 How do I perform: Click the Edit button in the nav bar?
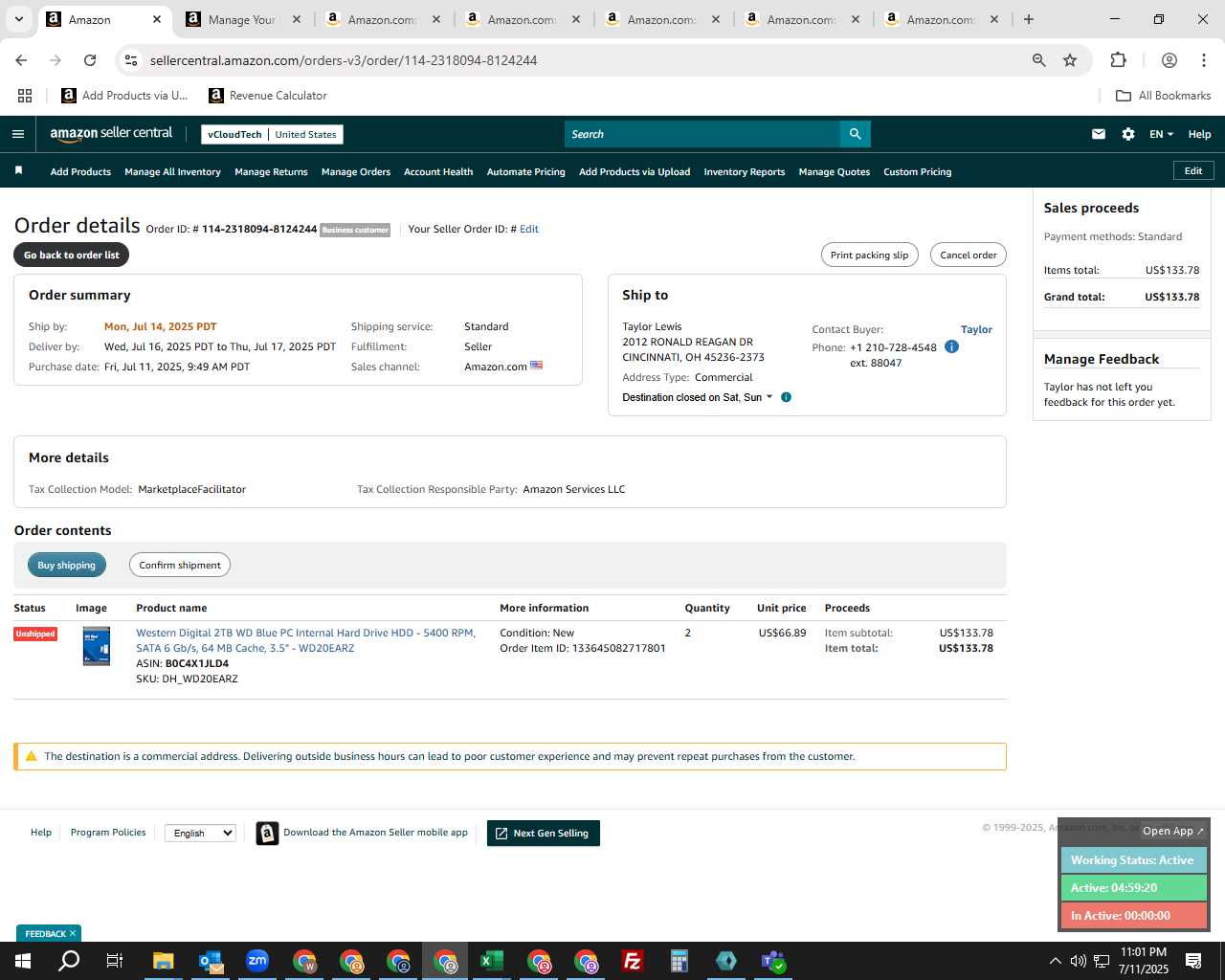(x=1193, y=170)
